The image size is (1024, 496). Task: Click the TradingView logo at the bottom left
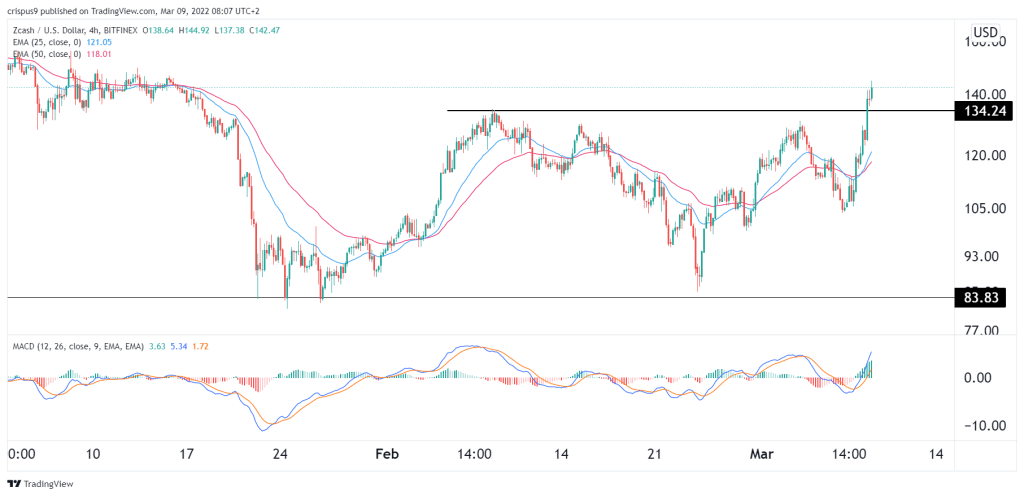40,484
